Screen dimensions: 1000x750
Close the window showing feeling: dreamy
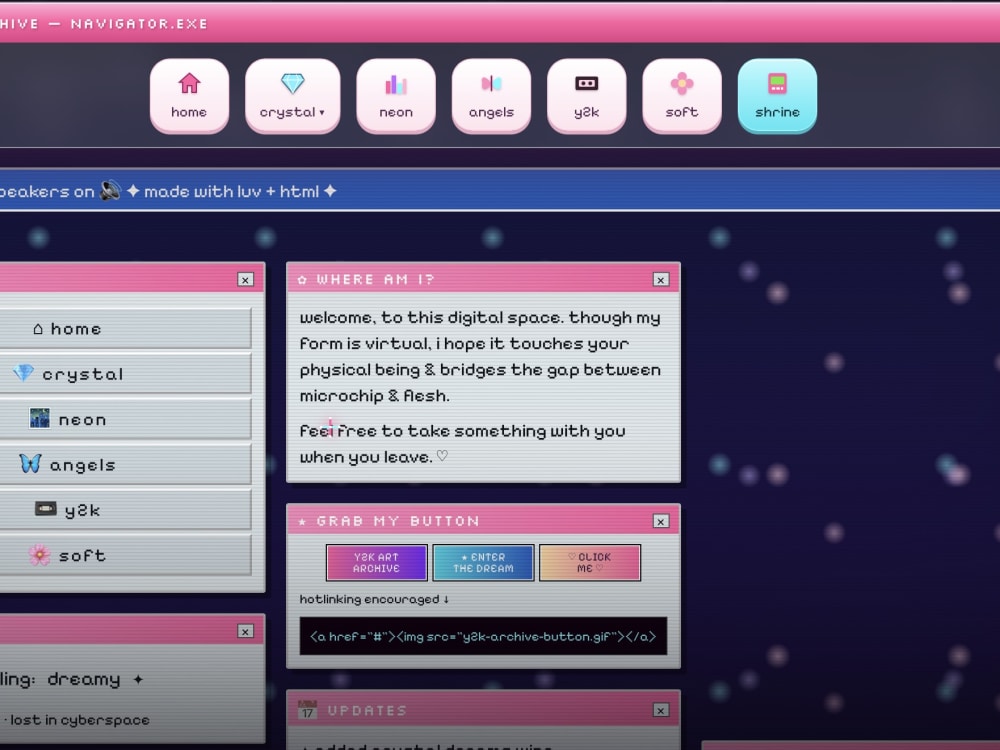click(246, 631)
